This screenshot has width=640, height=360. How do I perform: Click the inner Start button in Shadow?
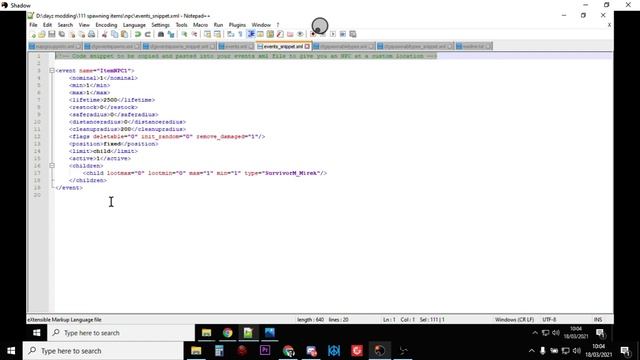[x=37, y=333]
